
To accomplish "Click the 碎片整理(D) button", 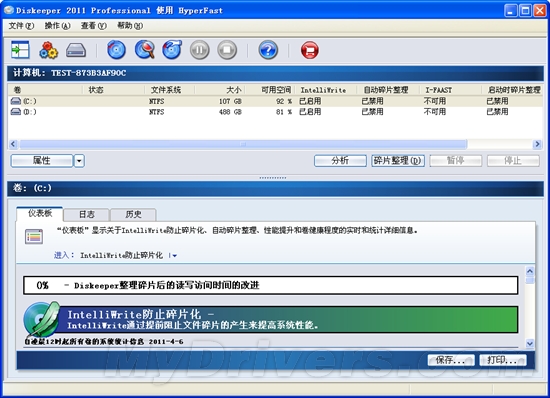I will 398,161.
